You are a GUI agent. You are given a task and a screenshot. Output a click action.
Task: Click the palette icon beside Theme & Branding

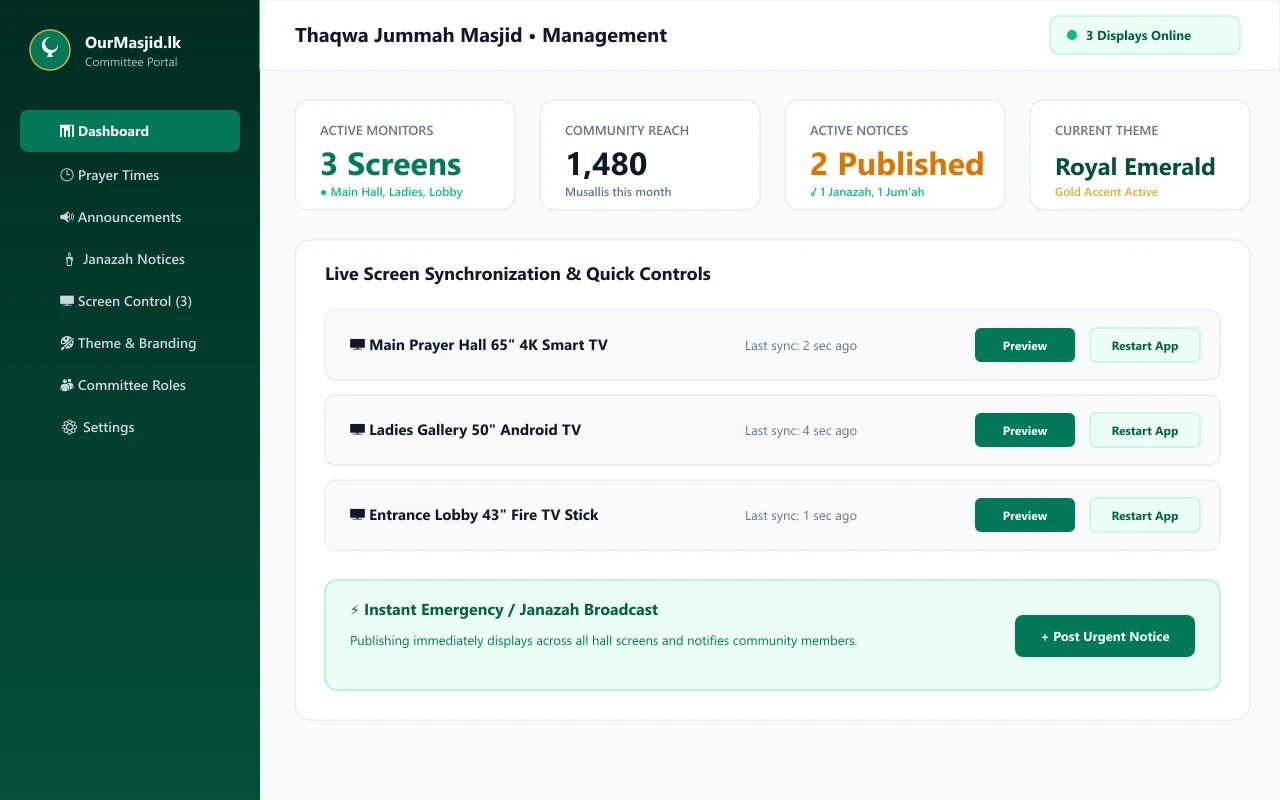[67, 343]
